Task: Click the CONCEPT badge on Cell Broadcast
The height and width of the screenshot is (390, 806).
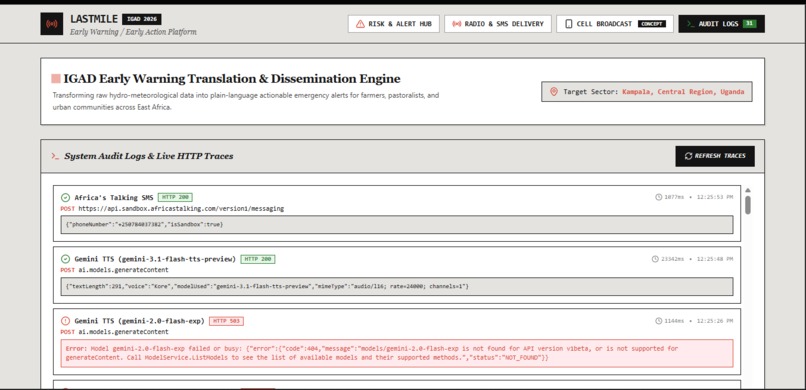Action: pos(652,24)
